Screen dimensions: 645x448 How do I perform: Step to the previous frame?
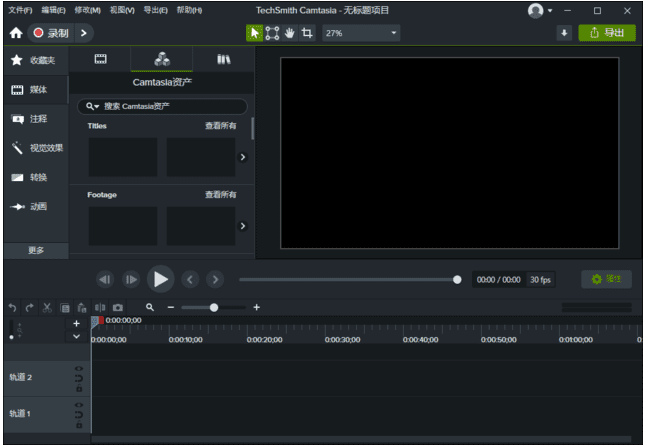point(105,280)
